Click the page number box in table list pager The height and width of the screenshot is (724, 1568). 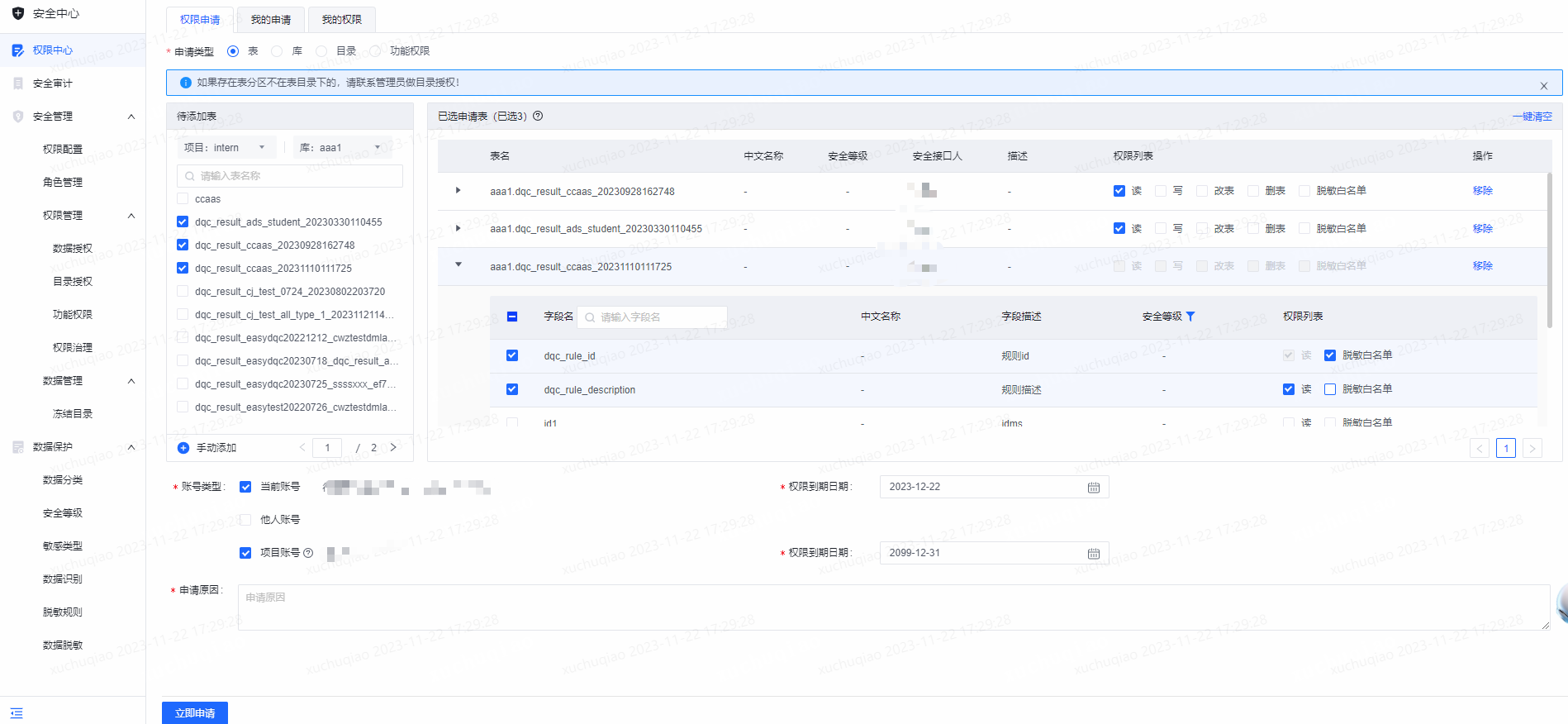pyautogui.click(x=327, y=448)
